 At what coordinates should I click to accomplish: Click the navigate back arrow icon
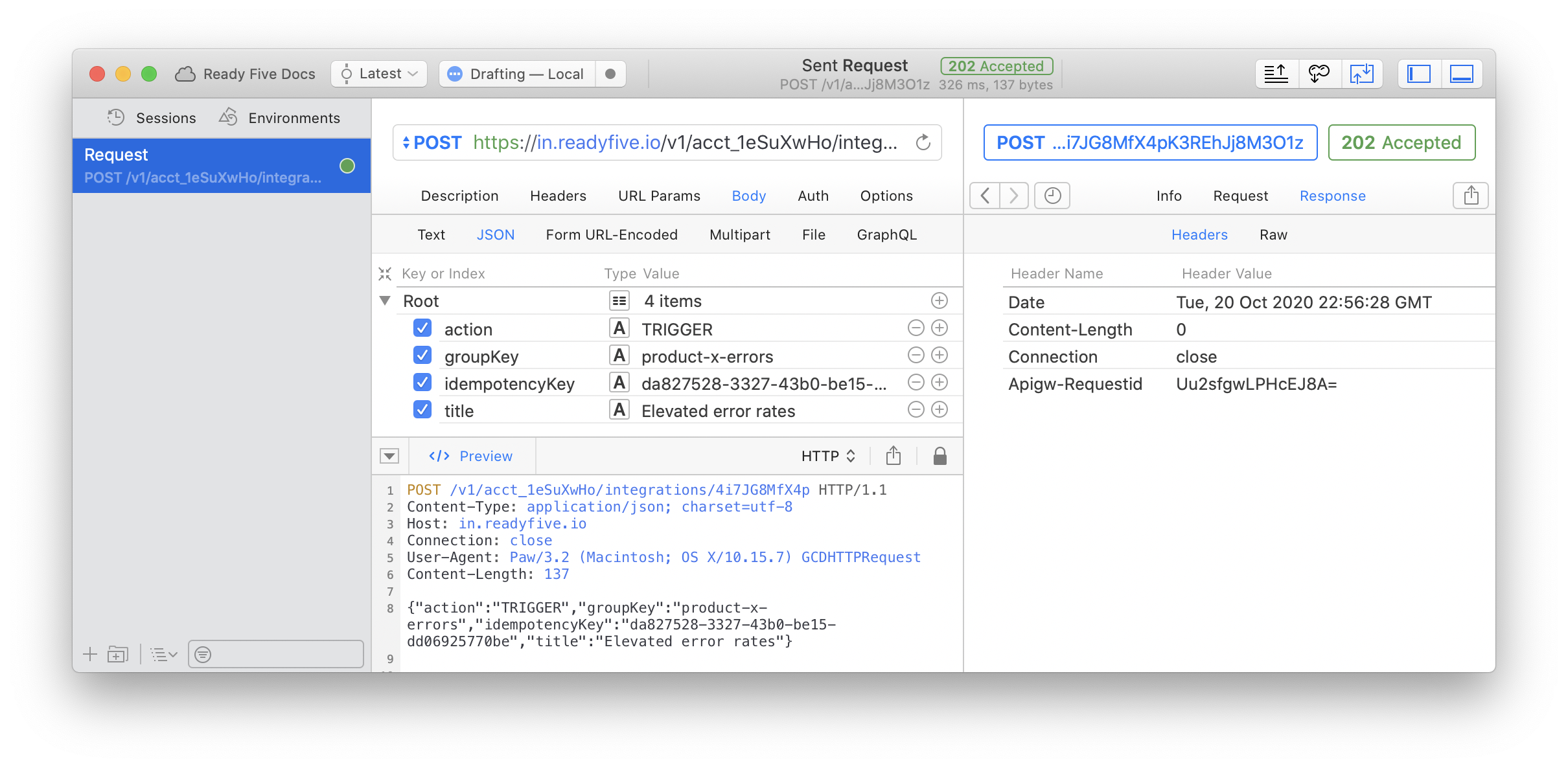coord(988,195)
